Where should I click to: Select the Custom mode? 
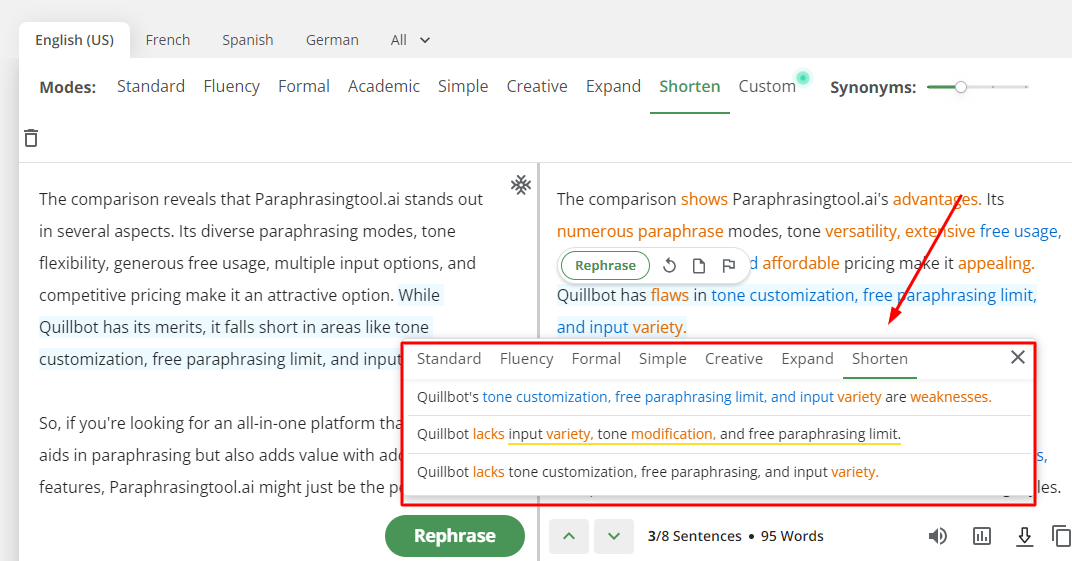tap(766, 87)
